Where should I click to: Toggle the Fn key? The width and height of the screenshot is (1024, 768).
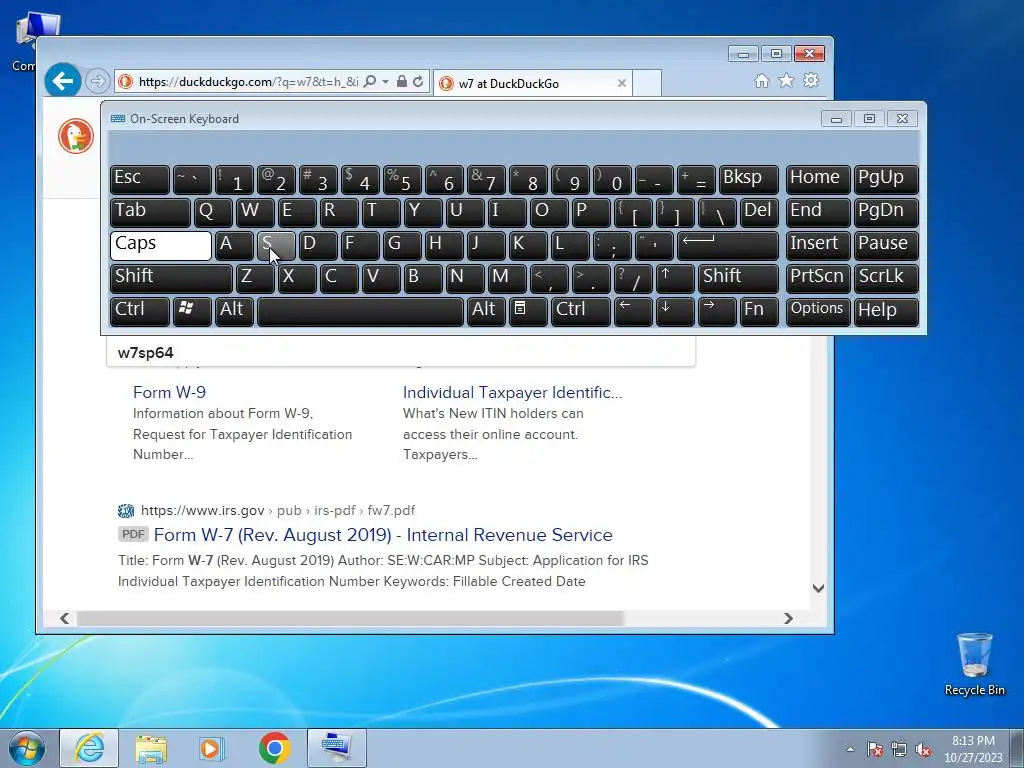pyautogui.click(x=759, y=312)
